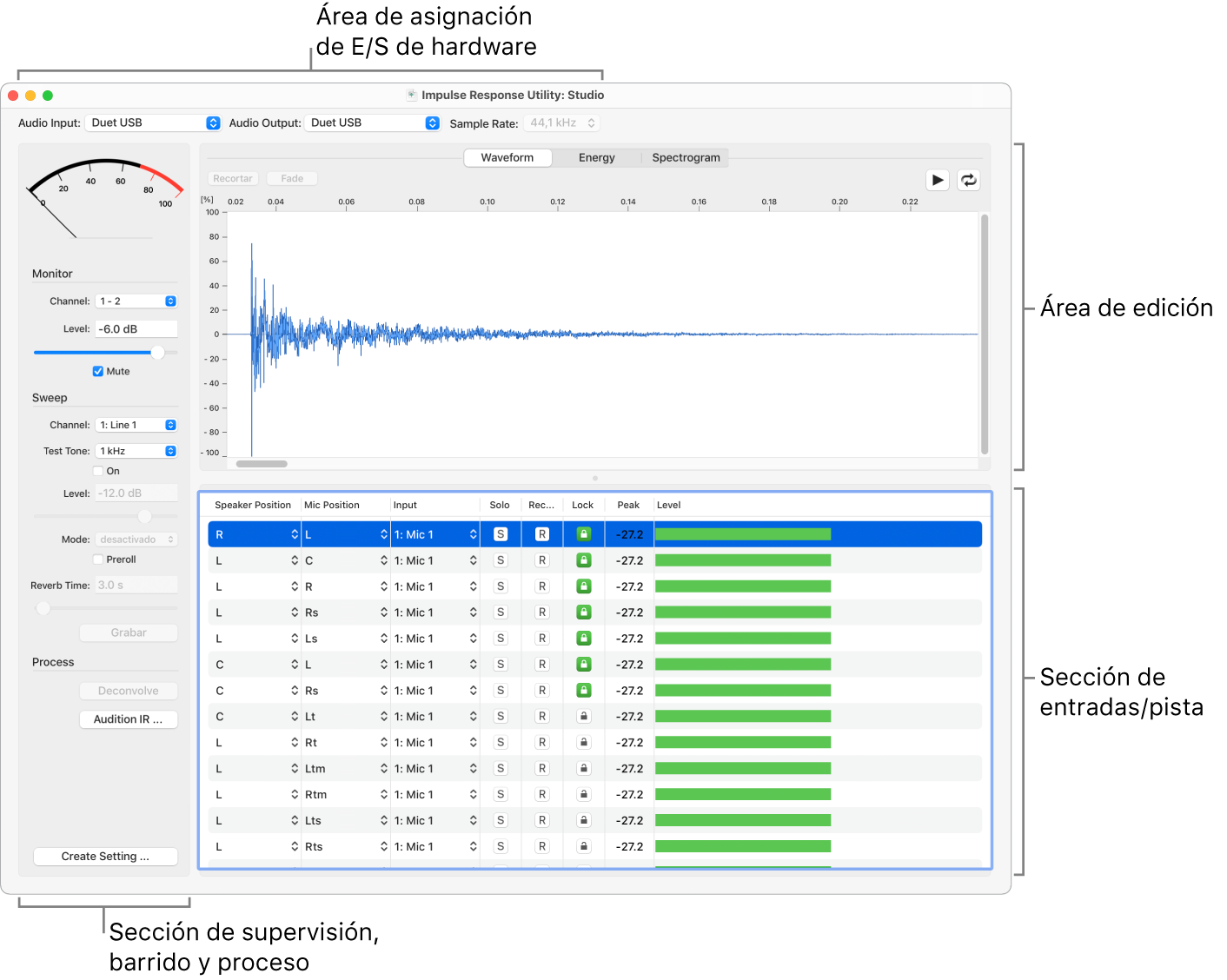Record-enable the L / Ltm track

[542, 769]
